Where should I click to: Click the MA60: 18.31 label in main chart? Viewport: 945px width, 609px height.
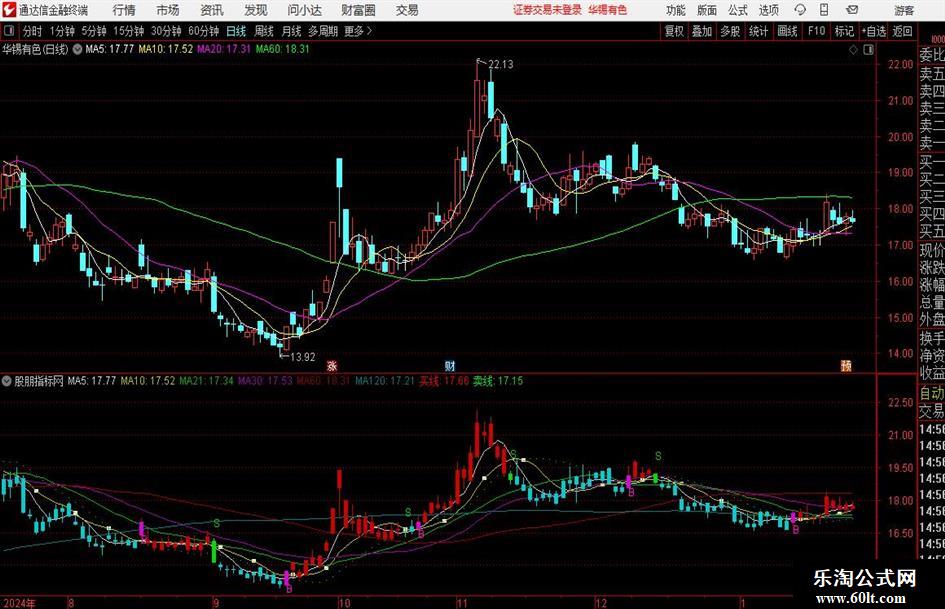point(283,49)
